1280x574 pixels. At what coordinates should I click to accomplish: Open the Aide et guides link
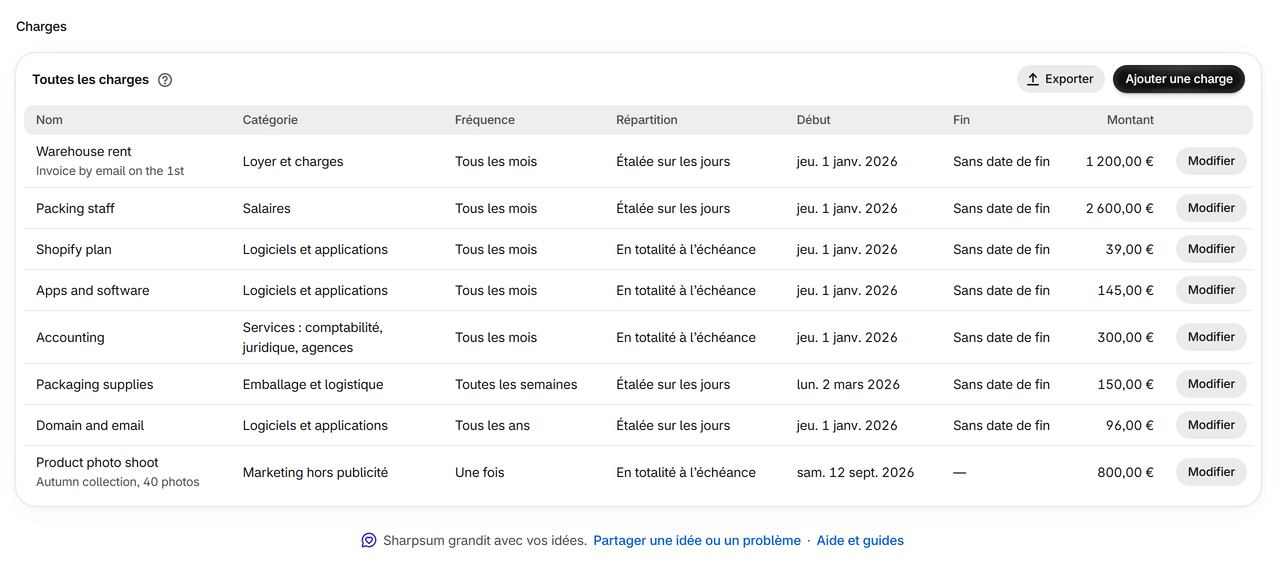click(860, 541)
